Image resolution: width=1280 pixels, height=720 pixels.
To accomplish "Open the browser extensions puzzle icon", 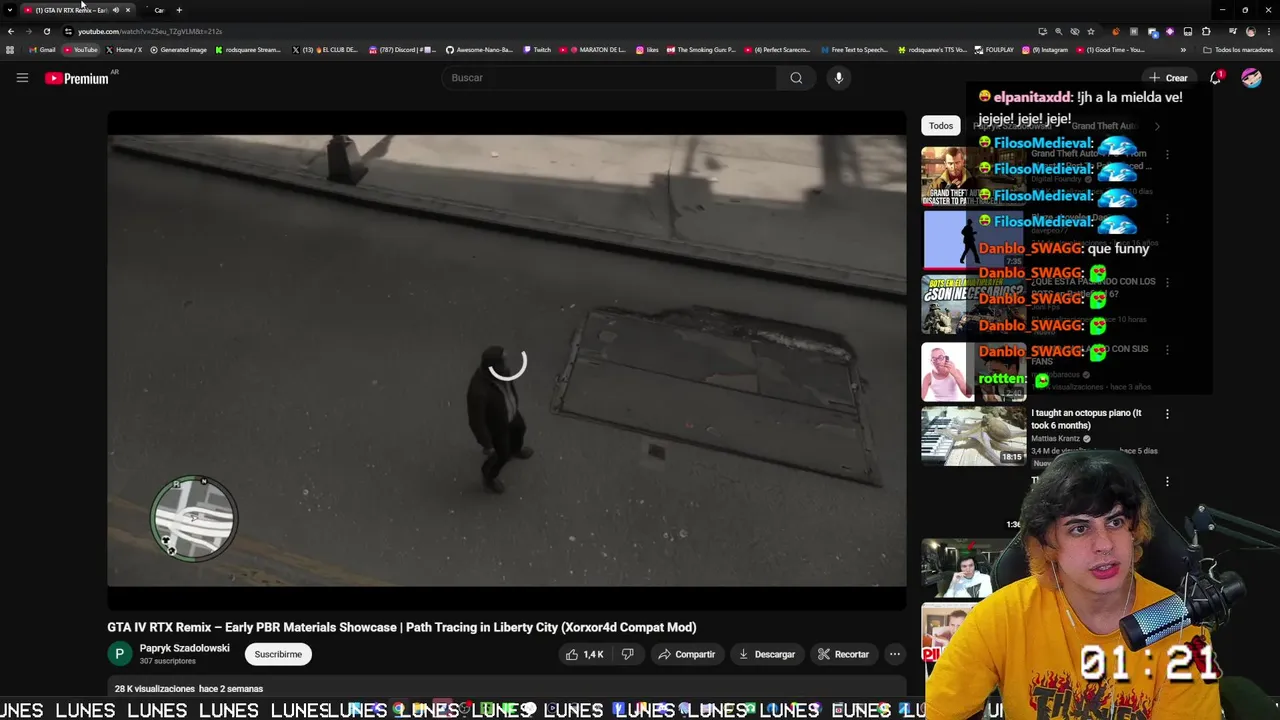I will pos(1206,31).
